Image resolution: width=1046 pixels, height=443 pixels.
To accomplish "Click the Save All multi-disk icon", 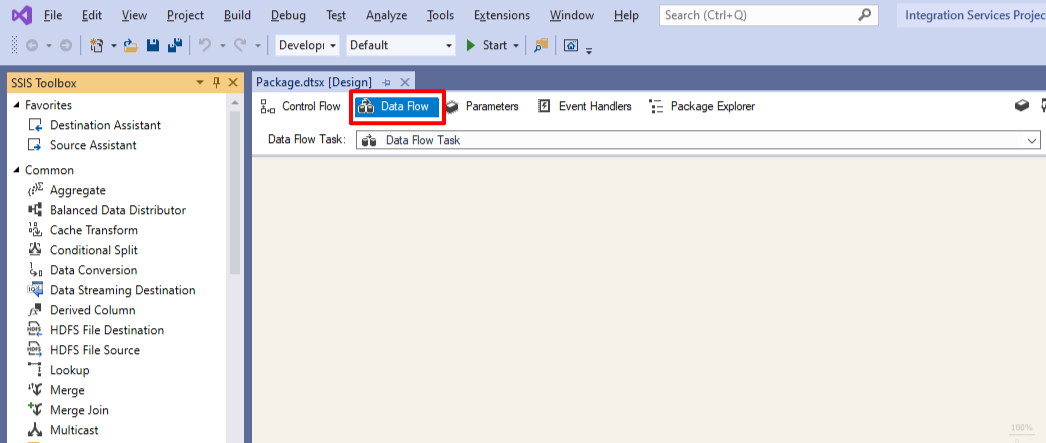I will [x=175, y=45].
